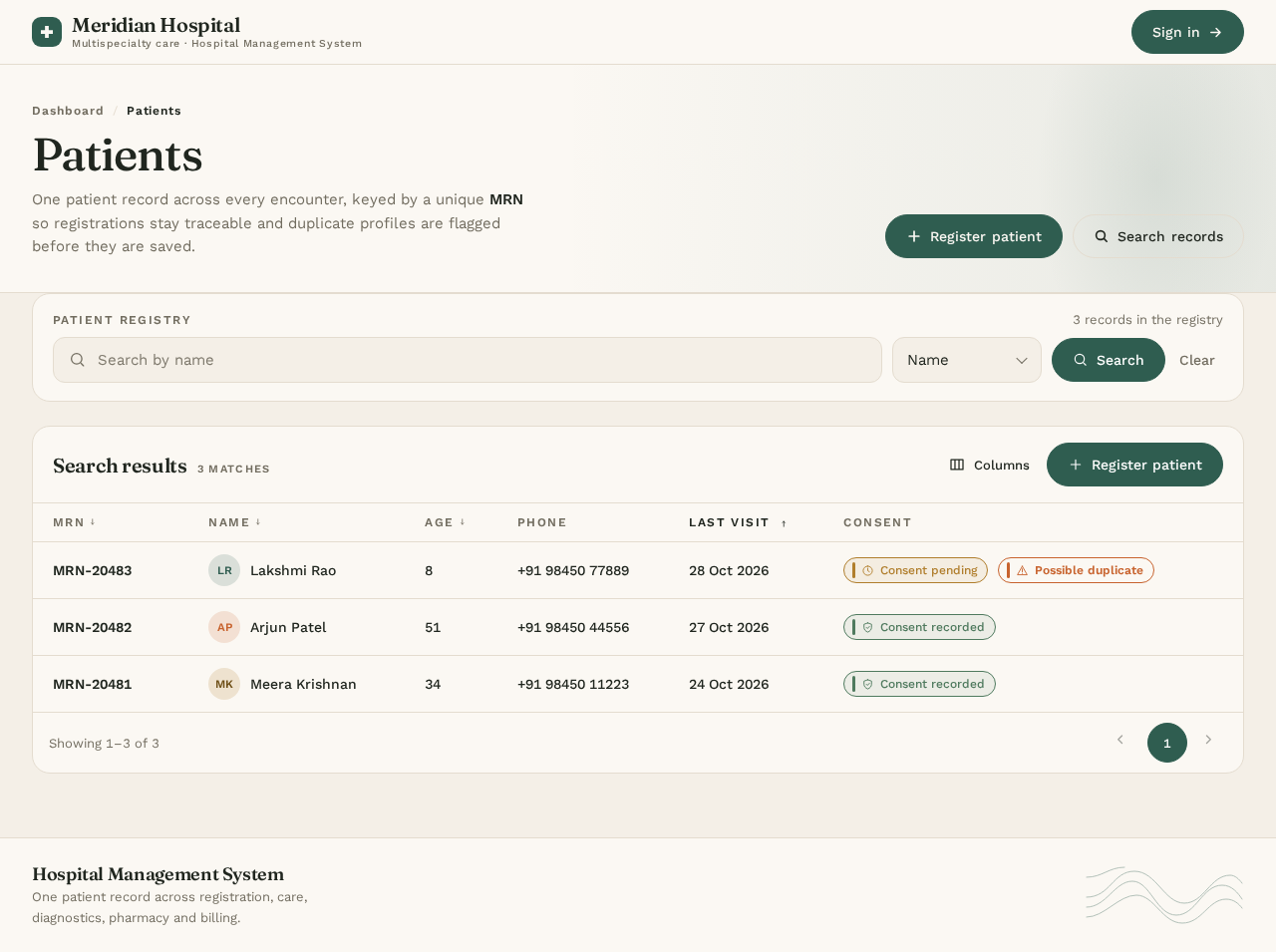Select patient name Lakshmi Rao
Viewport: 1276px width, 952px height.
[293, 570]
